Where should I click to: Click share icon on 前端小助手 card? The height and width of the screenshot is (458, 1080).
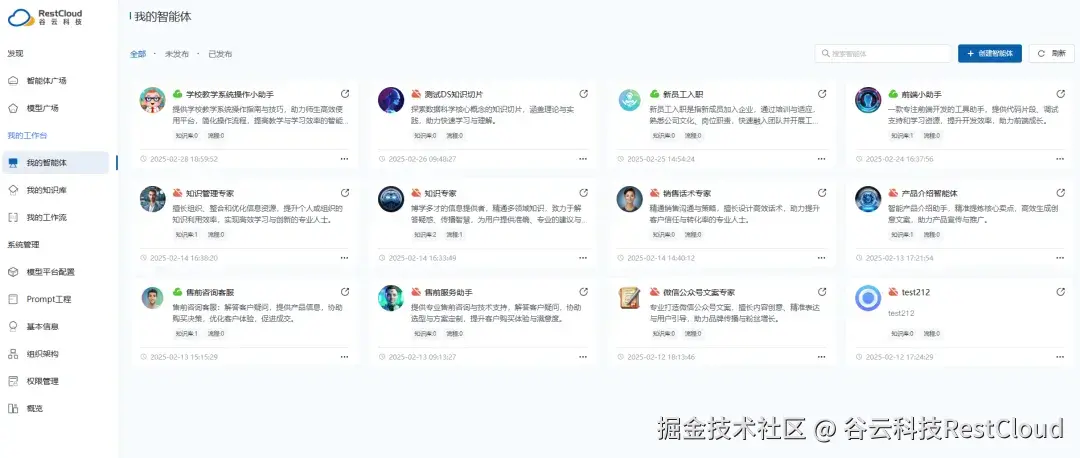1061,94
